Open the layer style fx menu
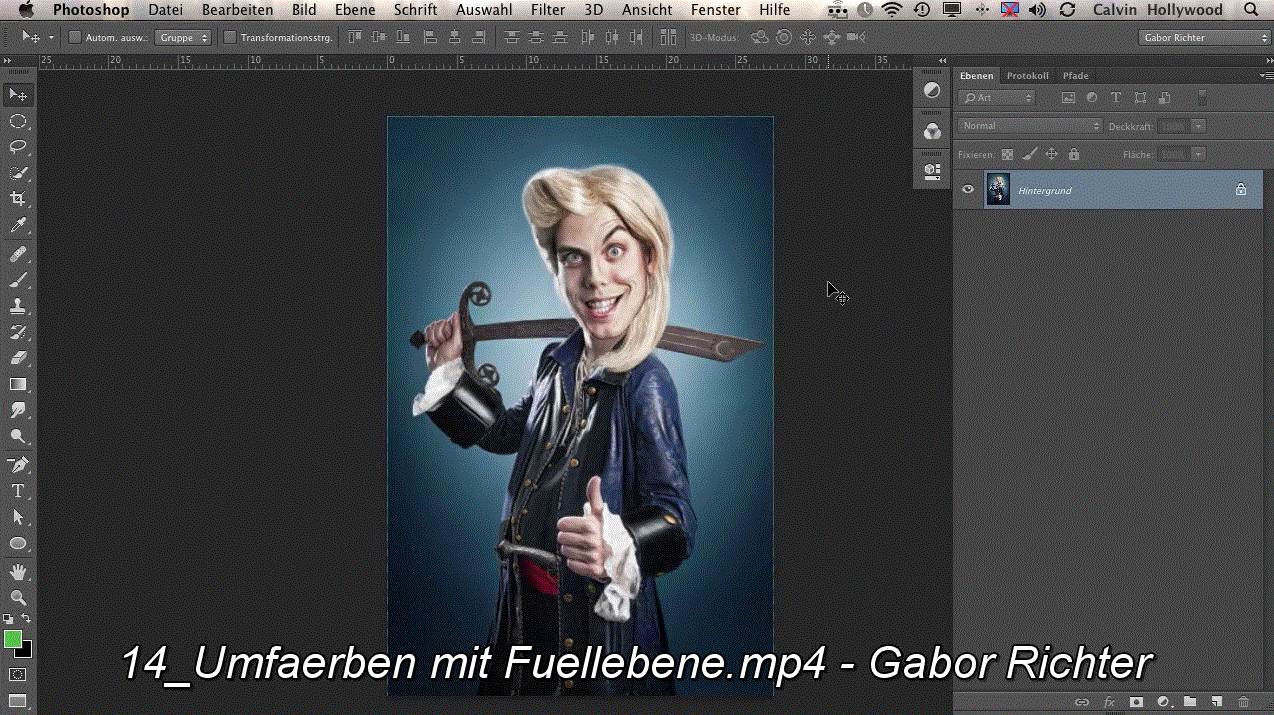Viewport: 1274px width, 715px height. [1109, 702]
